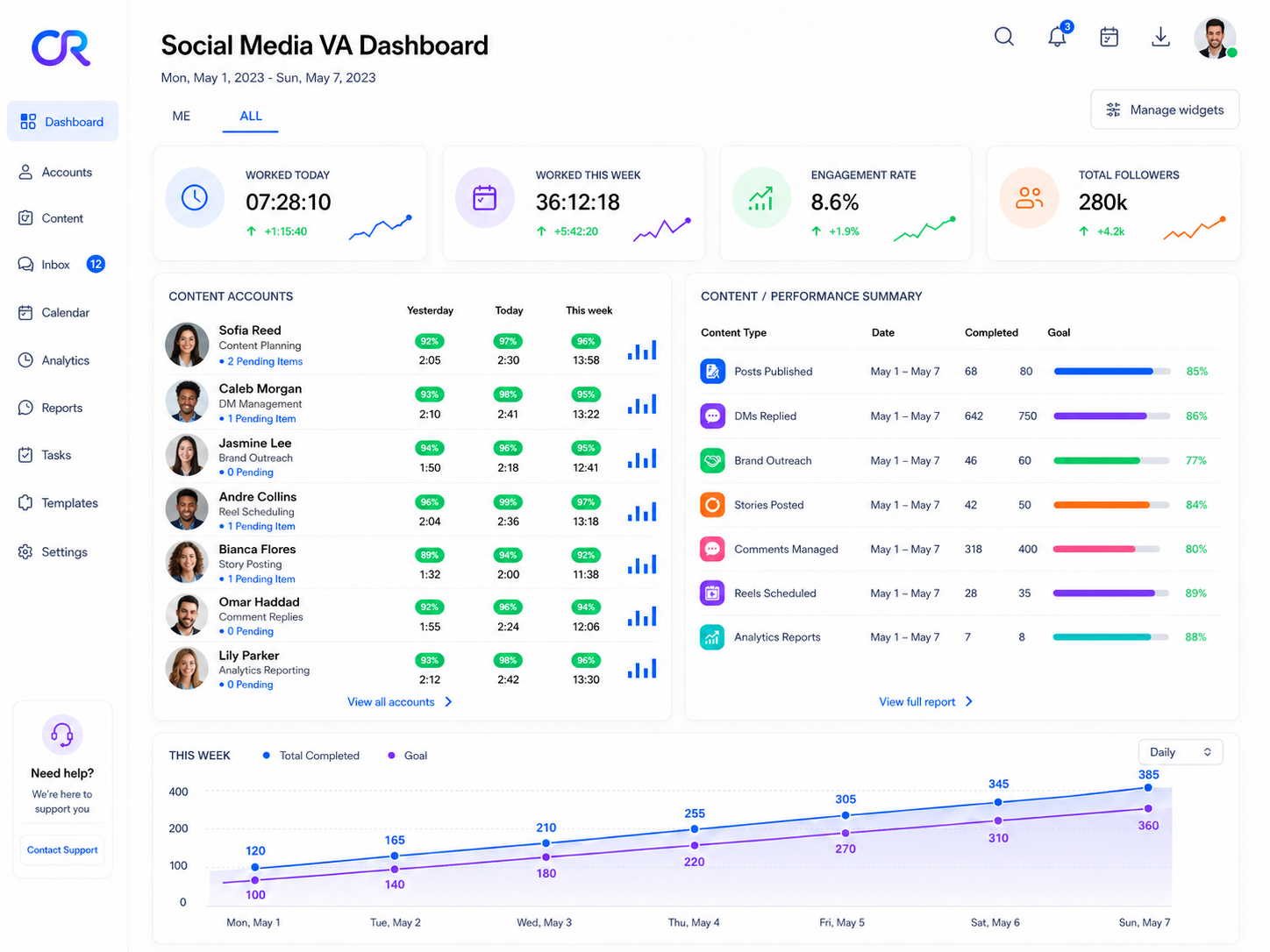
Task: Click the download icon in header
Action: (x=1160, y=37)
